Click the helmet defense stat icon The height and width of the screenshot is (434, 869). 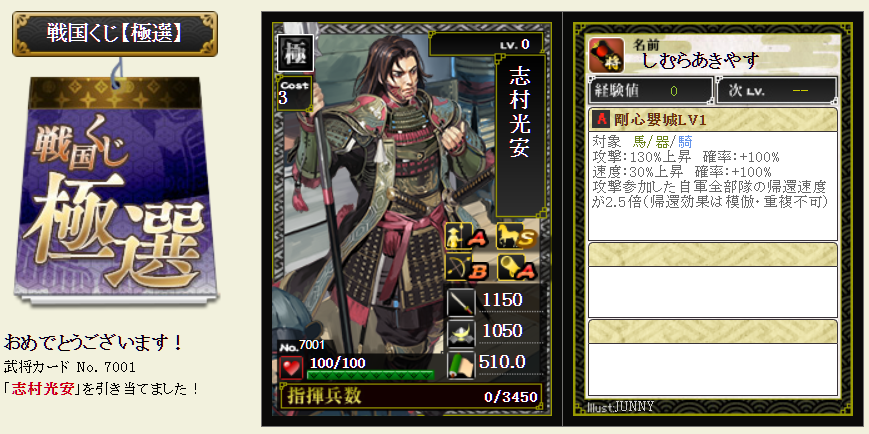pyautogui.click(x=461, y=333)
